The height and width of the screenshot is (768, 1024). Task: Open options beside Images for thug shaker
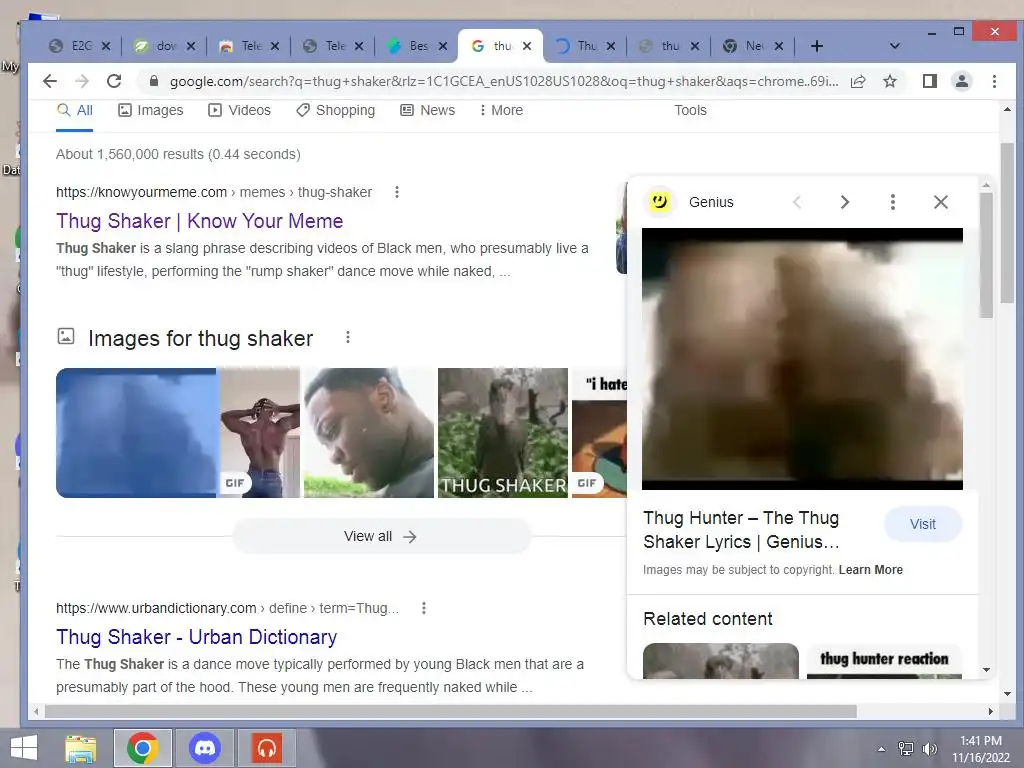348,337
